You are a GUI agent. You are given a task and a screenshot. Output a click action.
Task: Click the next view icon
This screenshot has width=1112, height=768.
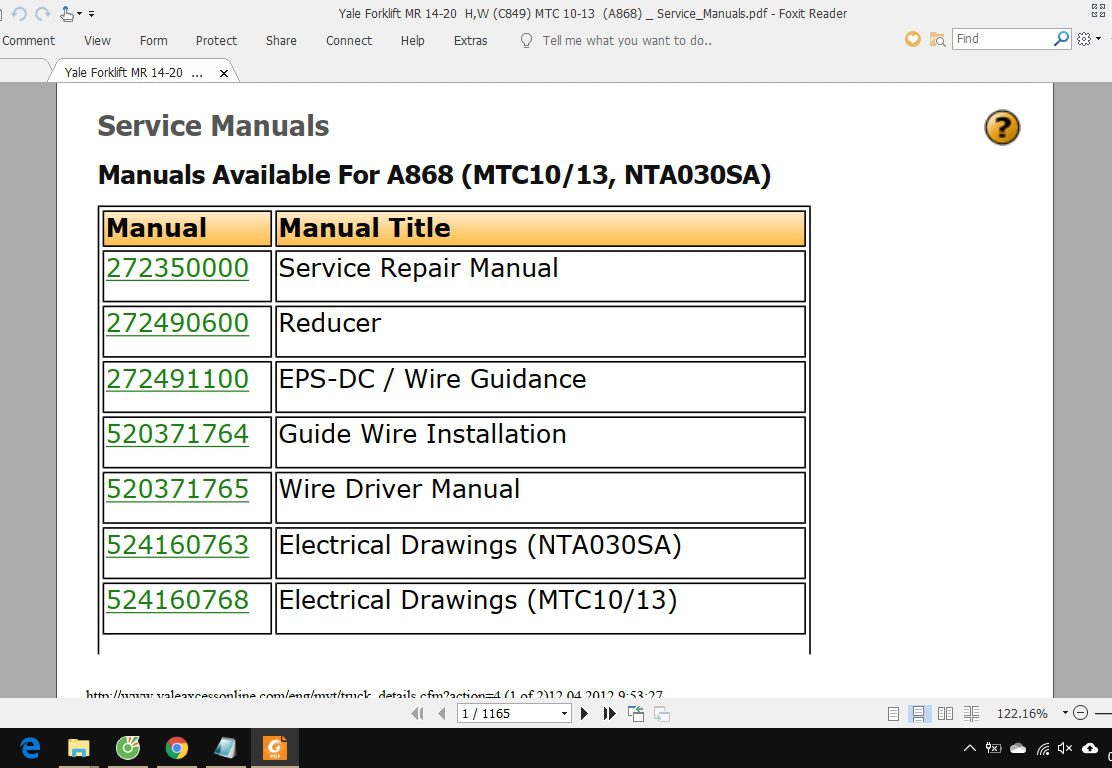point(662,714)
